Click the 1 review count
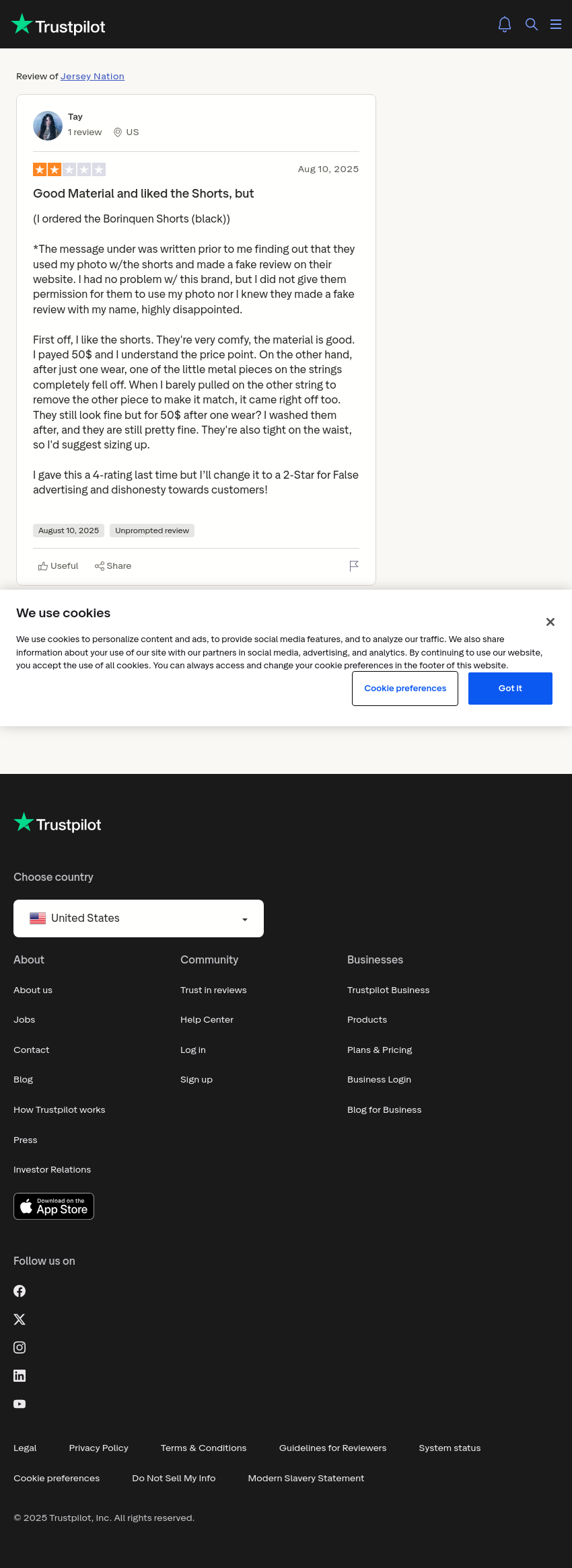Image resolution: width=572 pixels, height=1568 pixels. [85, 132]
